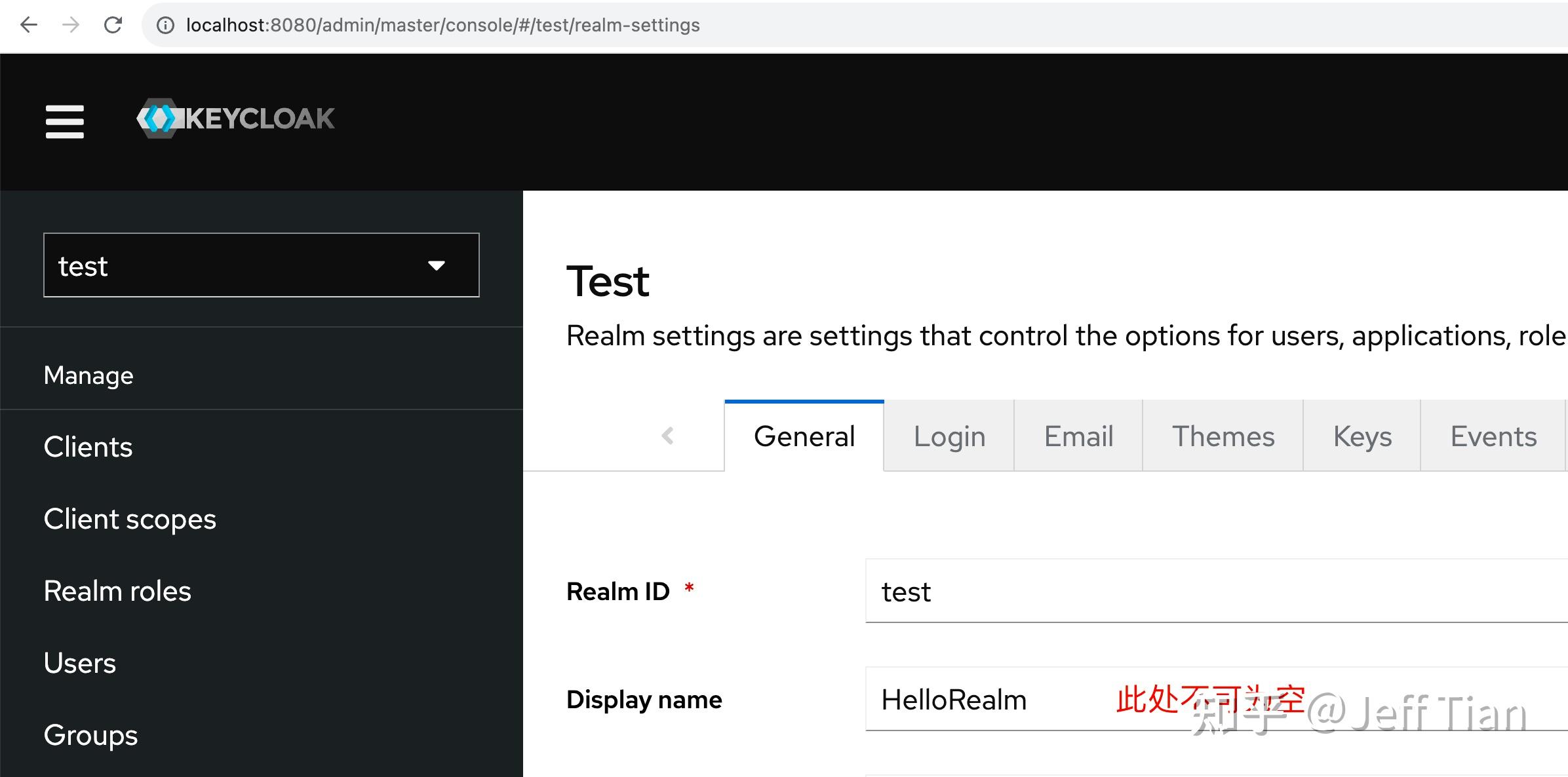Click the Display name input field
The image size is (1568, 777).
tap(1217, 699)
